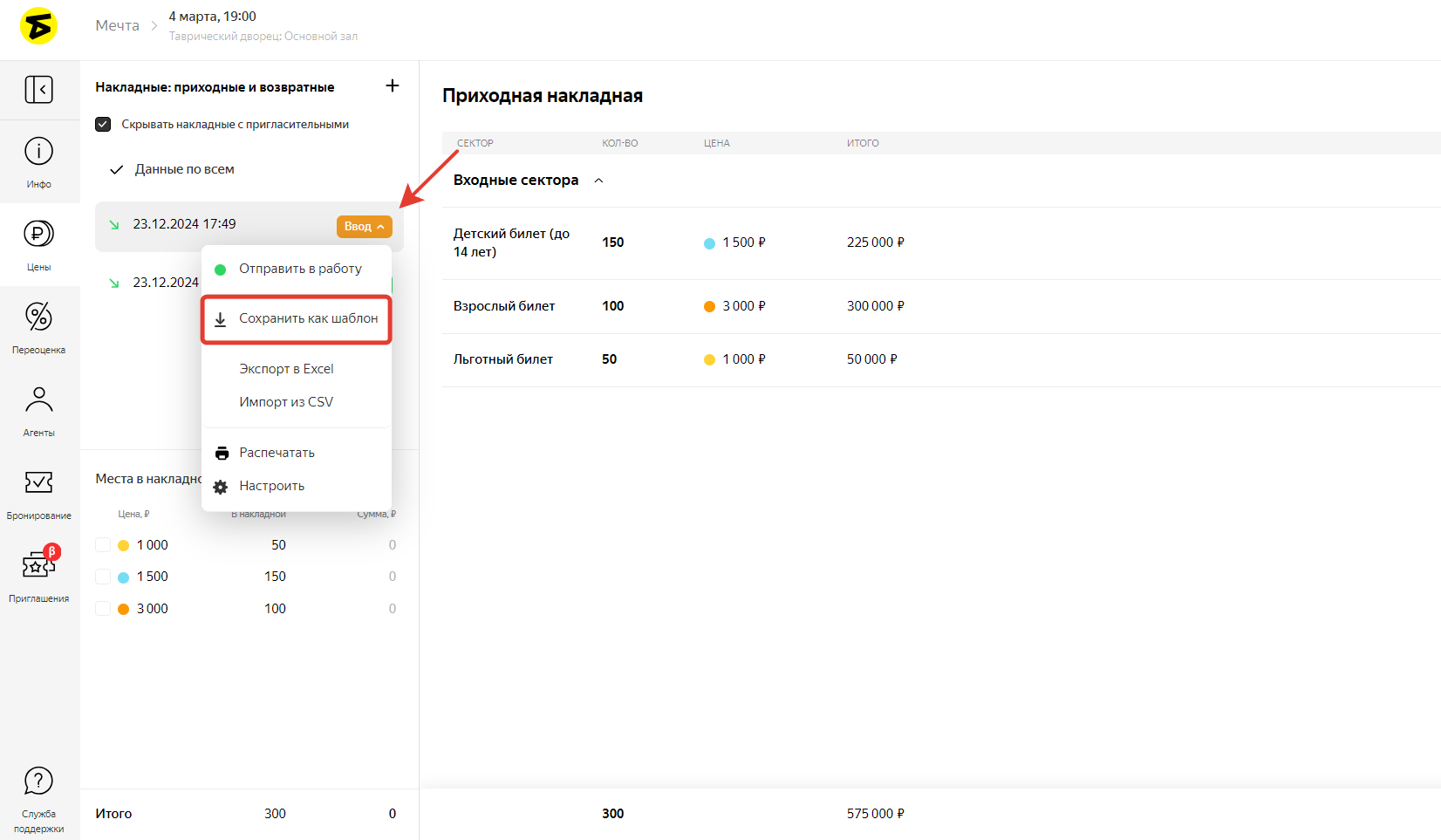Click the blue 1 500 ₽ color dot
1441x840 pixels.
[709, 243]
